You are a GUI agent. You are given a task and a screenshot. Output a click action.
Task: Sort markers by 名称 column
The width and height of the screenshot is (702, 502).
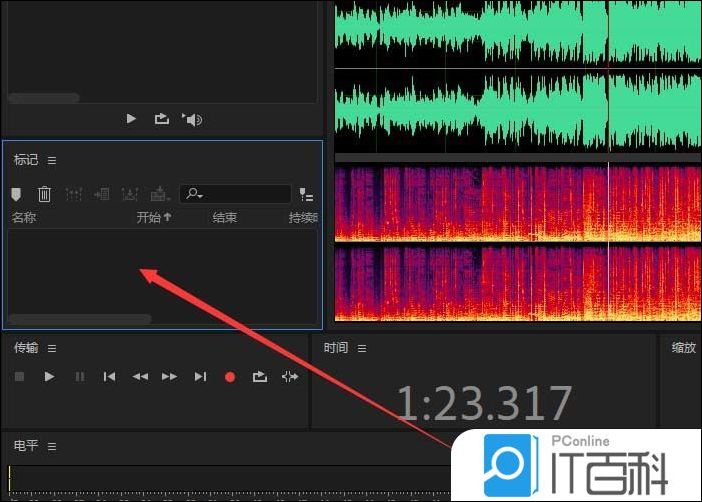tap(24, 218)
